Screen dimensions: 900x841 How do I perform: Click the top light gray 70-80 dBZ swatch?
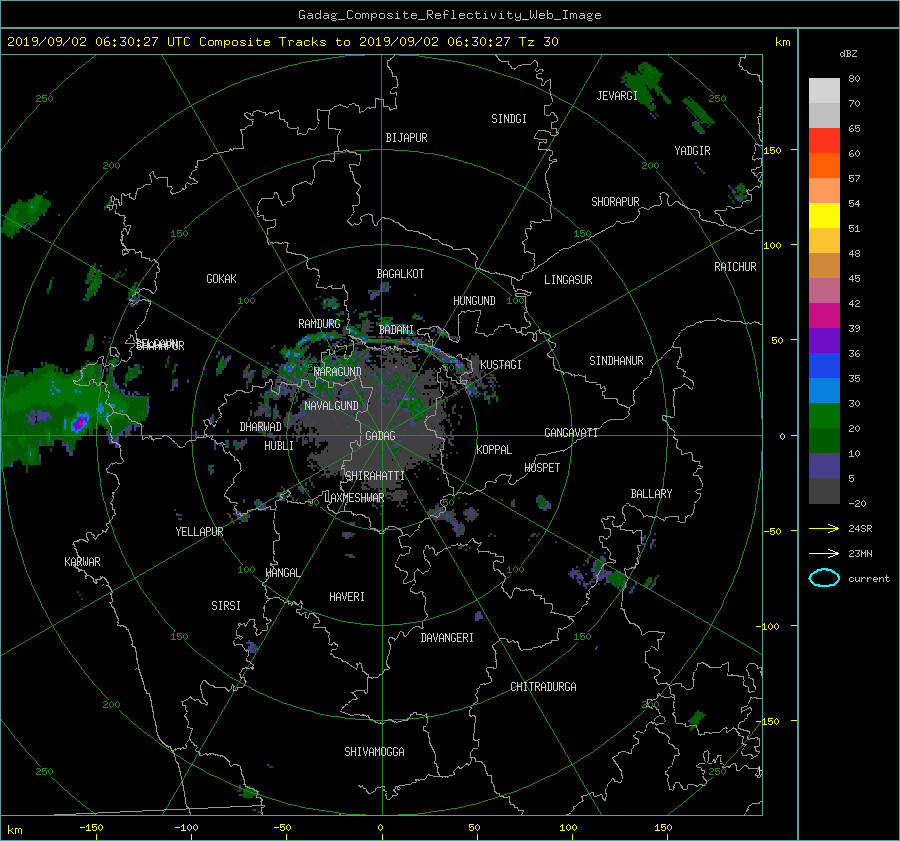[824, 91]
